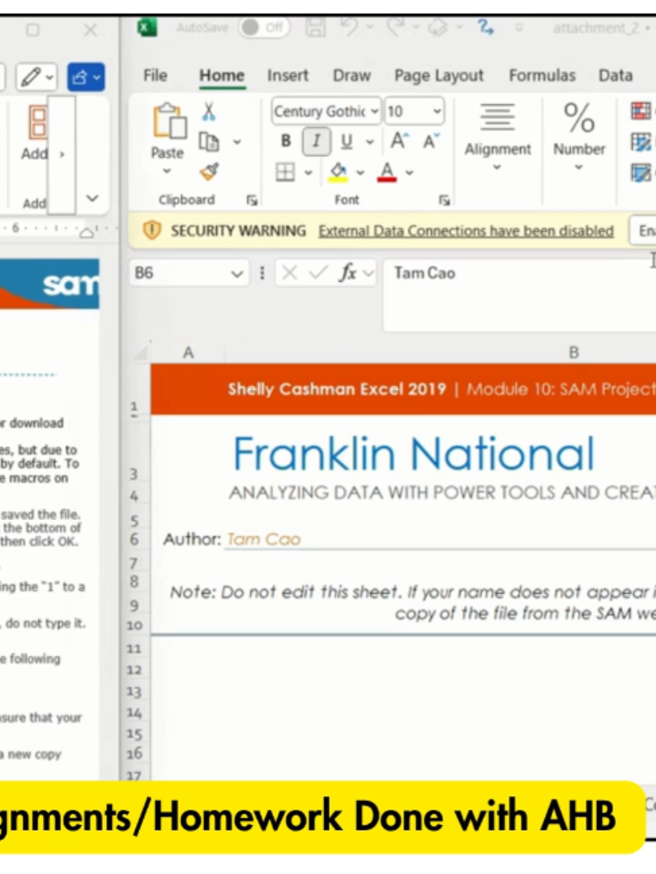656x874 pixels.
Task: Click External Data Connections disabled link
Action: pos(466,231)
